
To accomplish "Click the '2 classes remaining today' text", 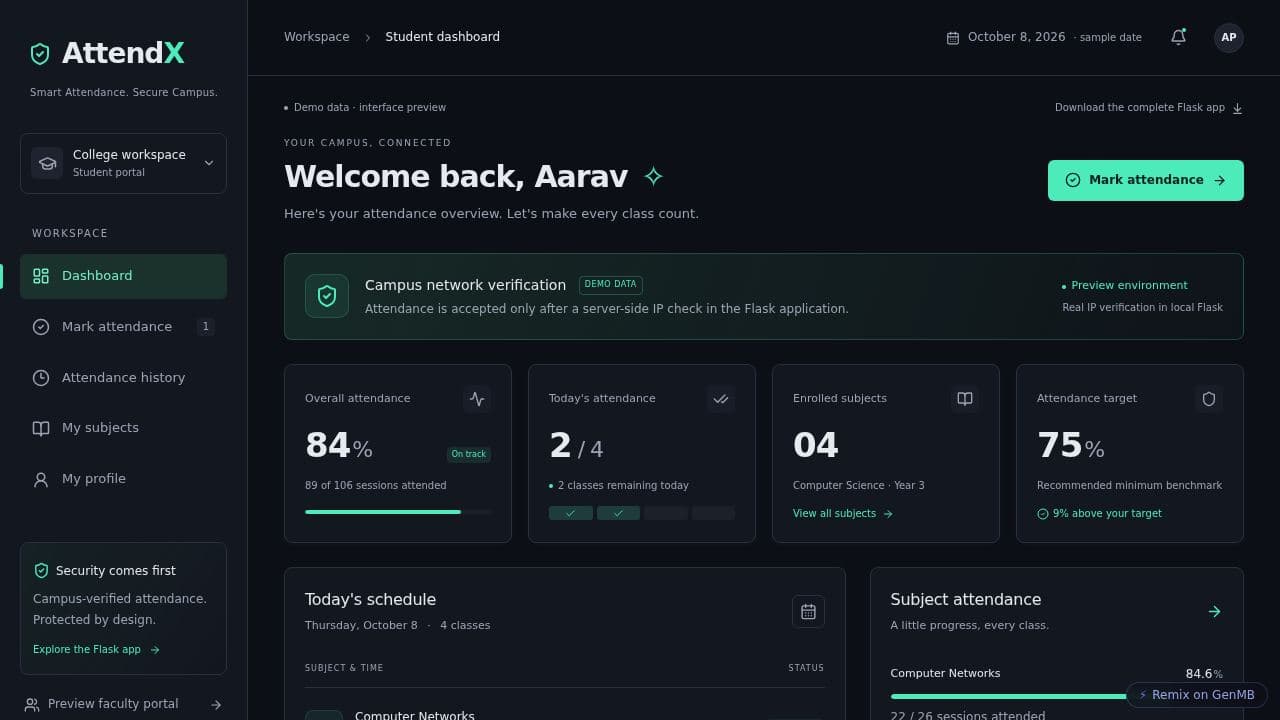I will point(623,486).
